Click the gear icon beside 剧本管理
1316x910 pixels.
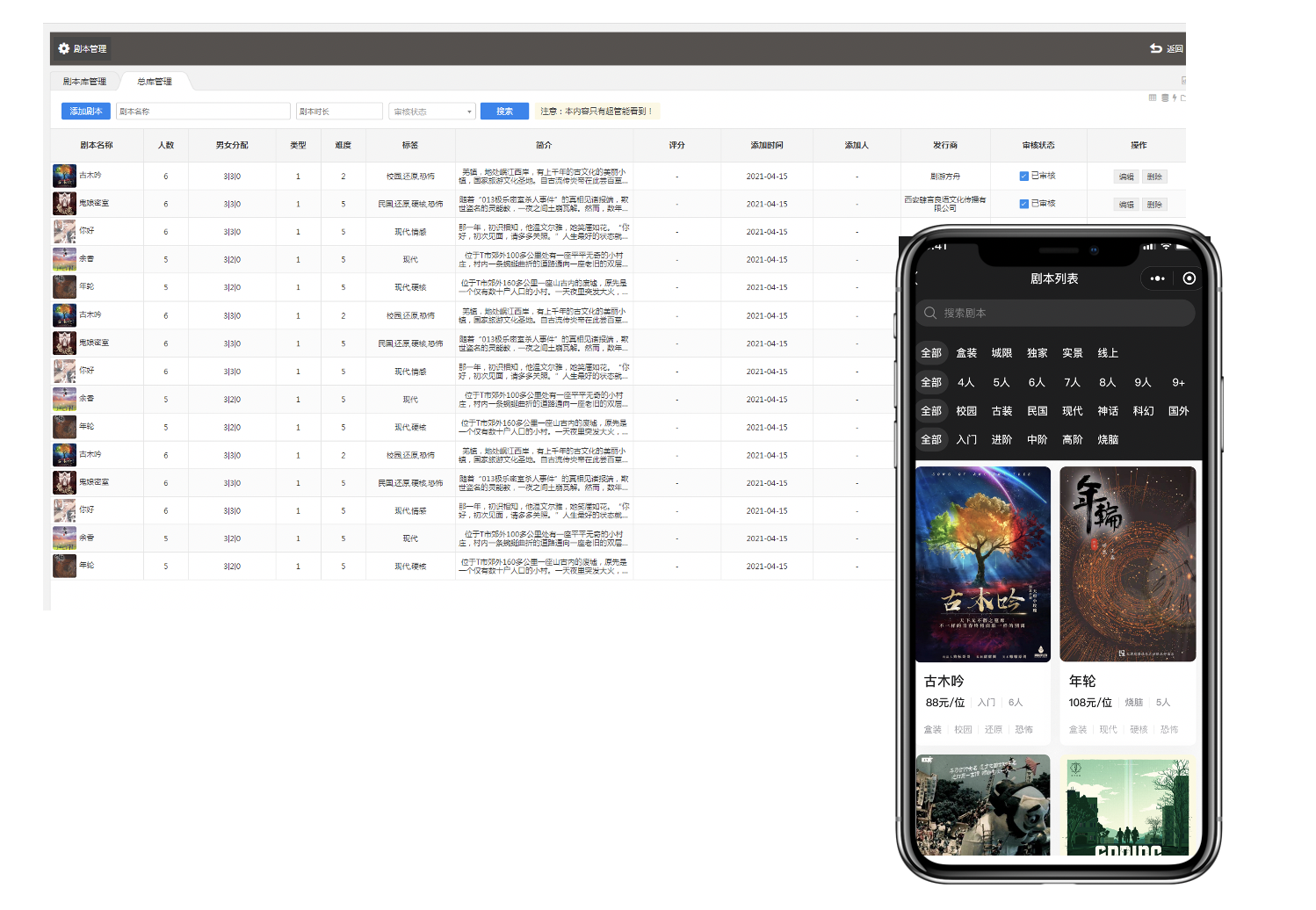coord(64,48)
